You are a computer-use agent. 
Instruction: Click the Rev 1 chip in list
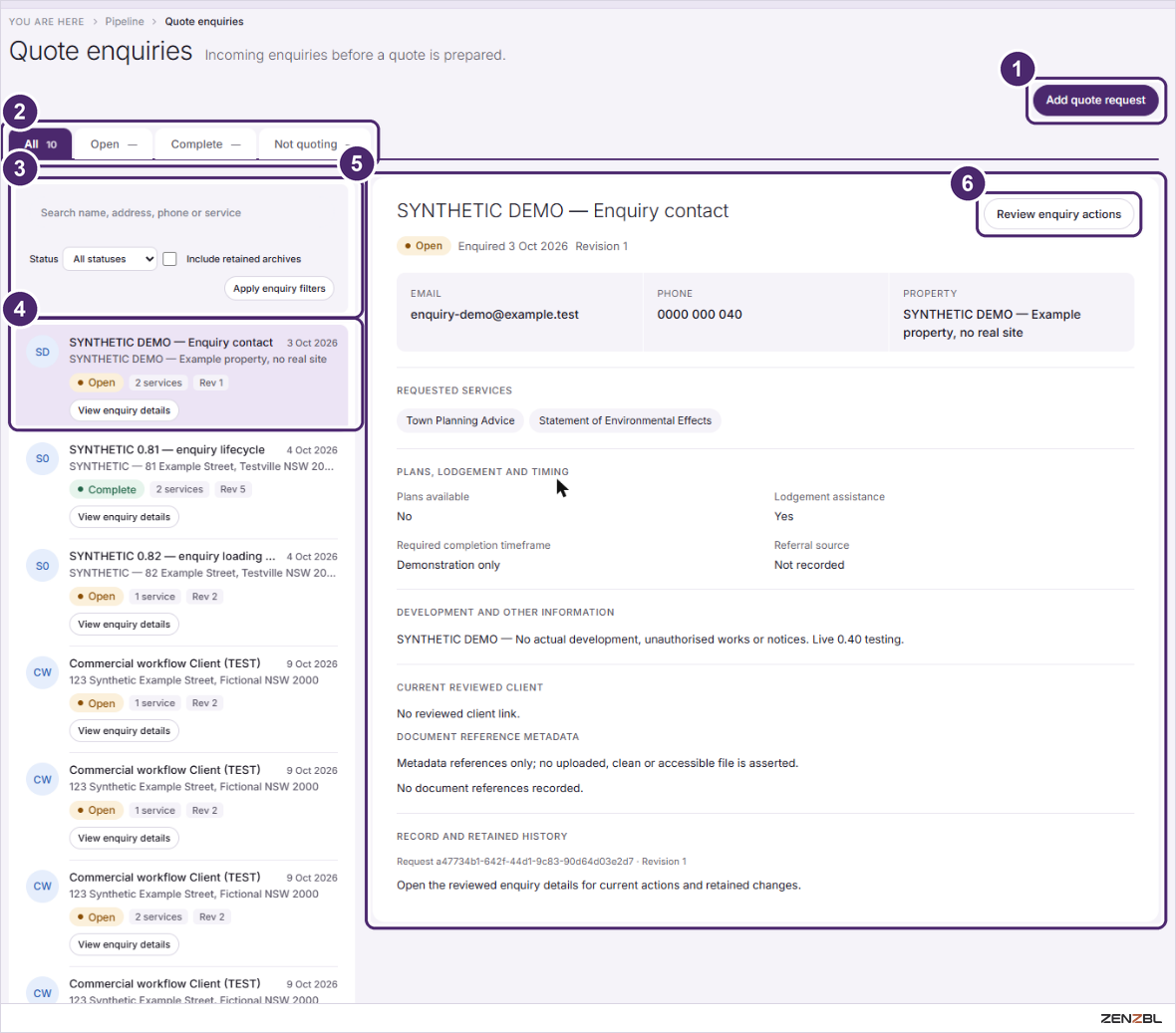(x=211, y=384)
